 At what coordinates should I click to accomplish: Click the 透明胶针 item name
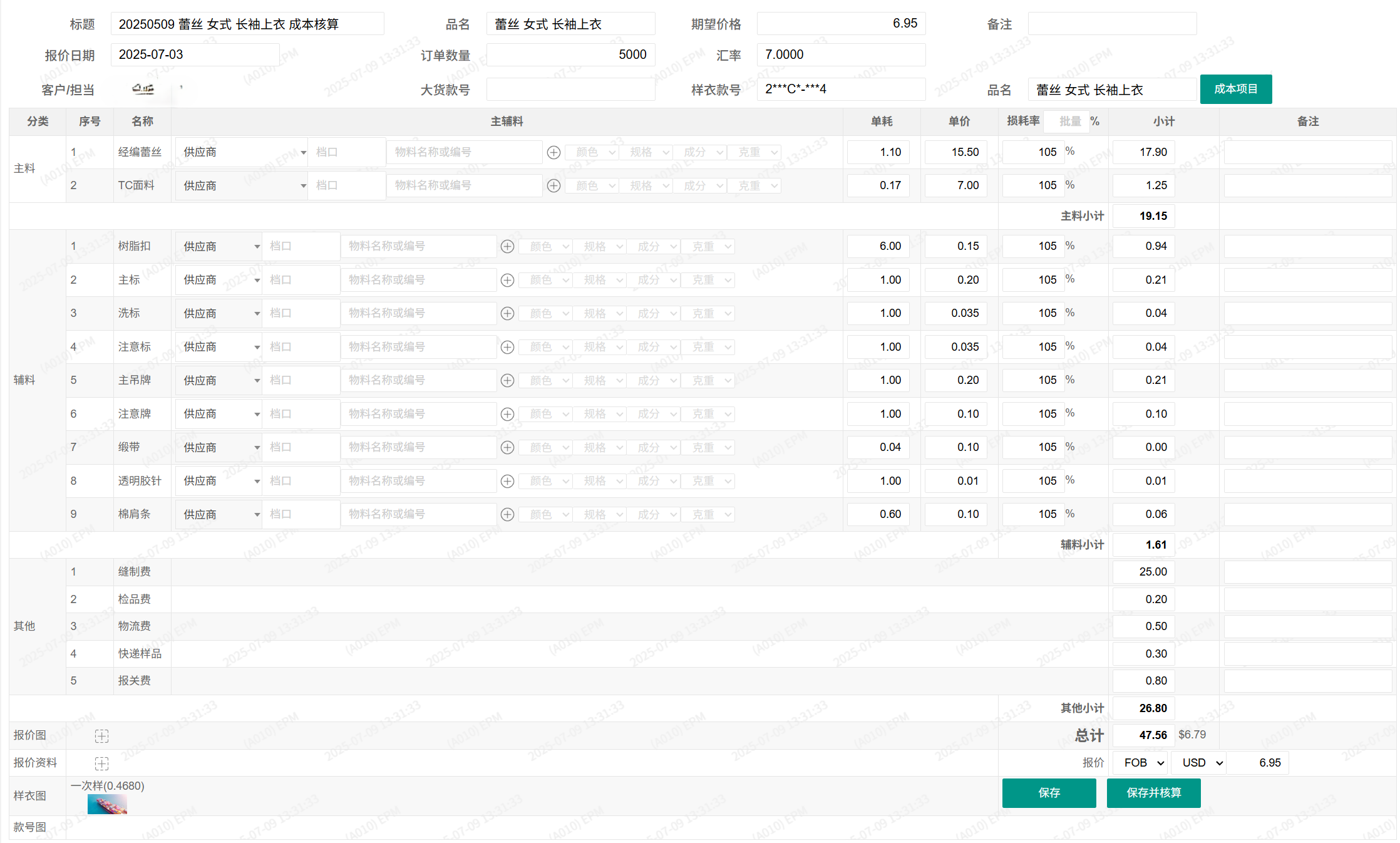[x=140, y=481]
